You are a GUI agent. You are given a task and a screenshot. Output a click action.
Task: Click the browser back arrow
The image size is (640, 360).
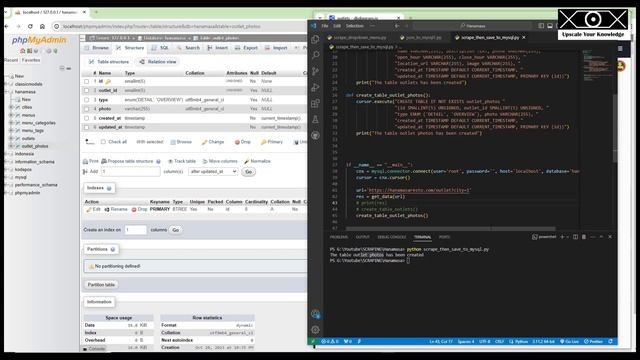coord(7,26)
